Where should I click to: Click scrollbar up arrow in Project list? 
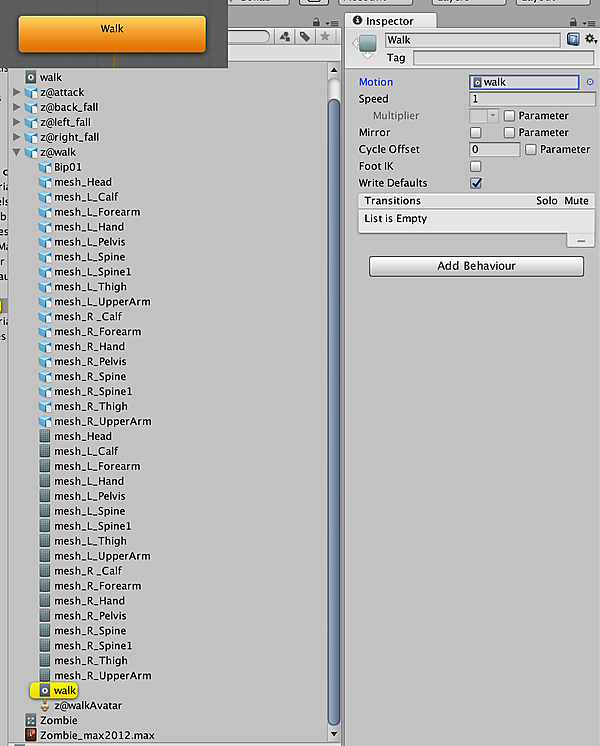(x=334, y=70)
